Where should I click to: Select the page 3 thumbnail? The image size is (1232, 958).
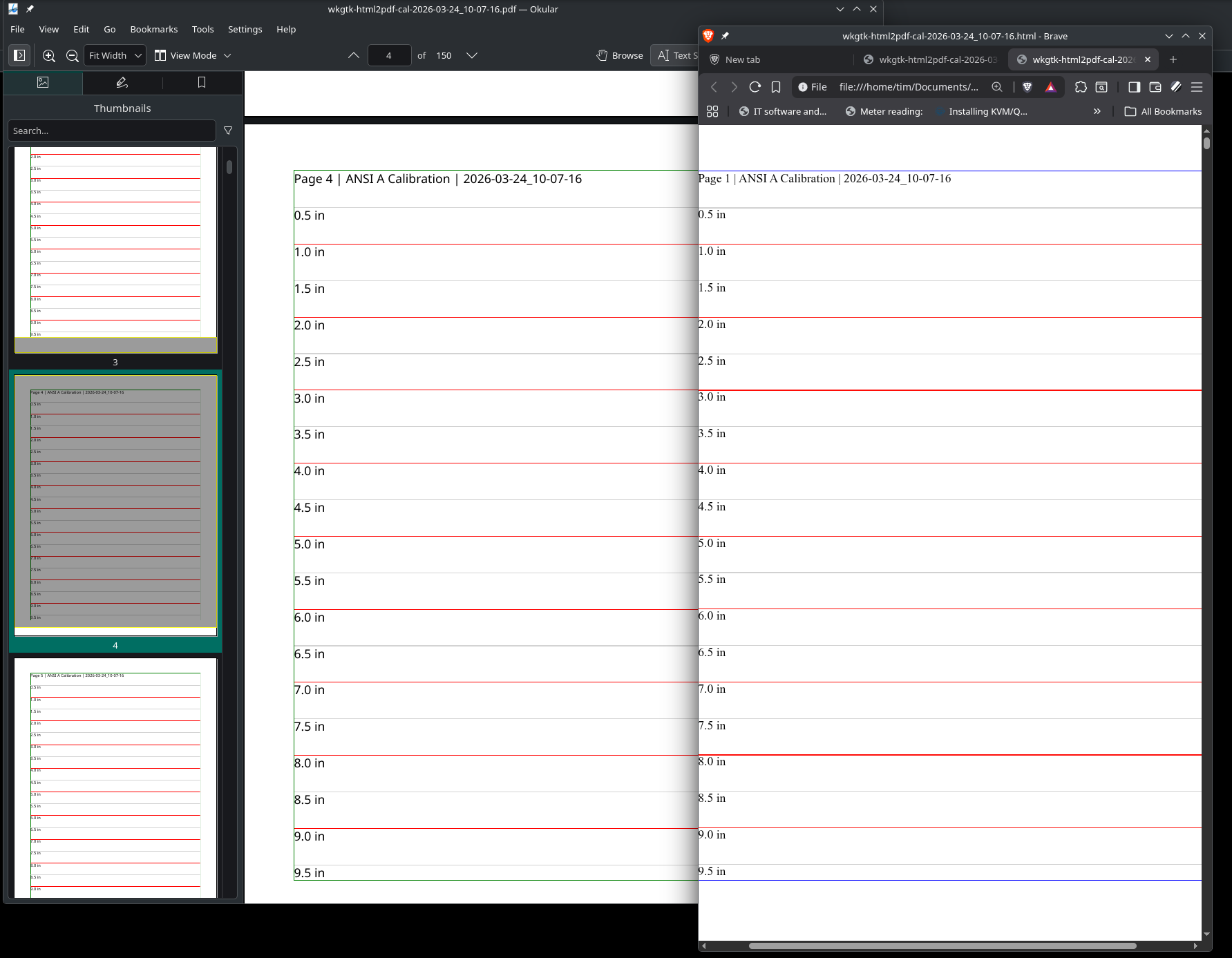(115, 249)
